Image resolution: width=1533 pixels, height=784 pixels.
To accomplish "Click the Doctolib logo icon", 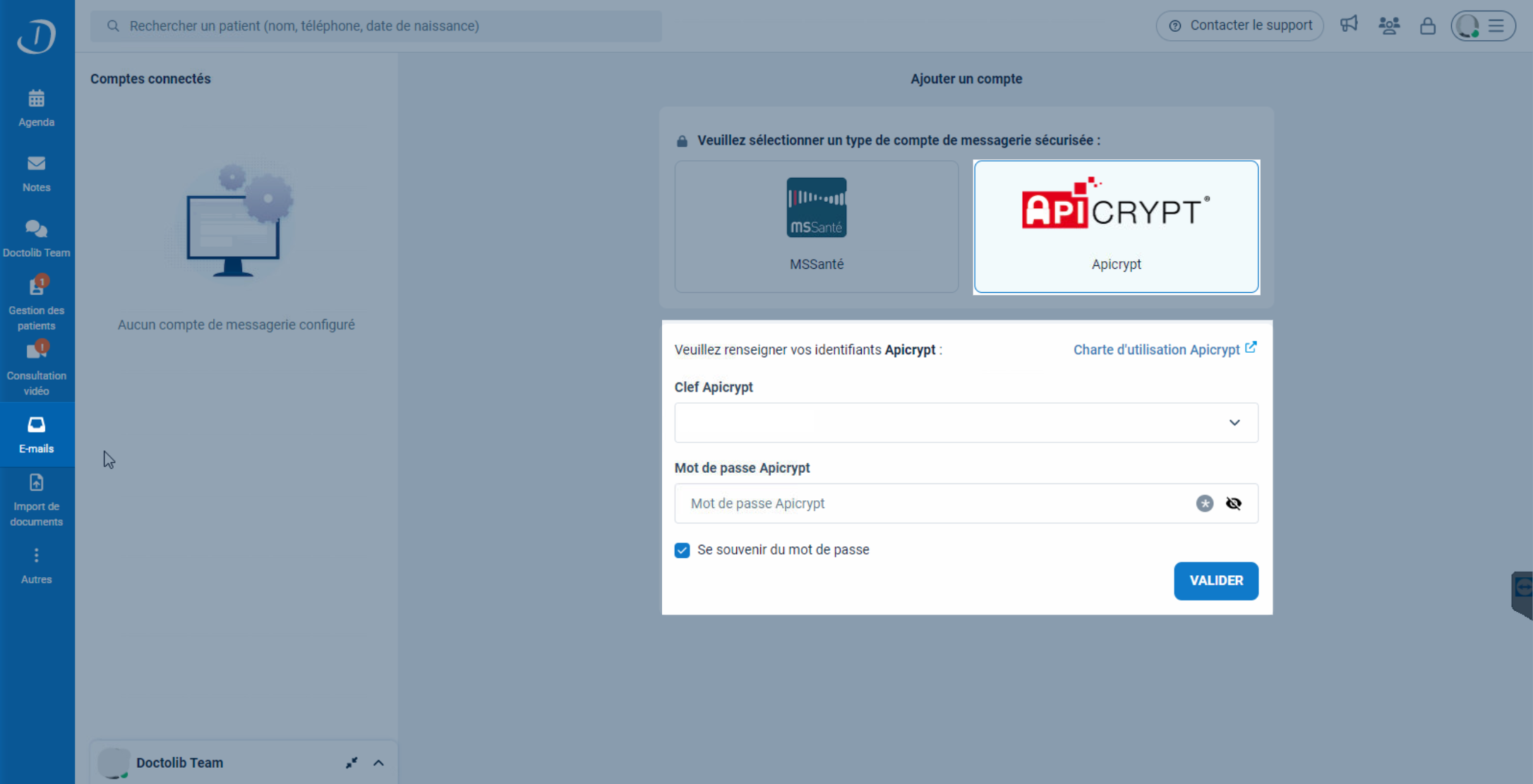I will coord(37,35).
